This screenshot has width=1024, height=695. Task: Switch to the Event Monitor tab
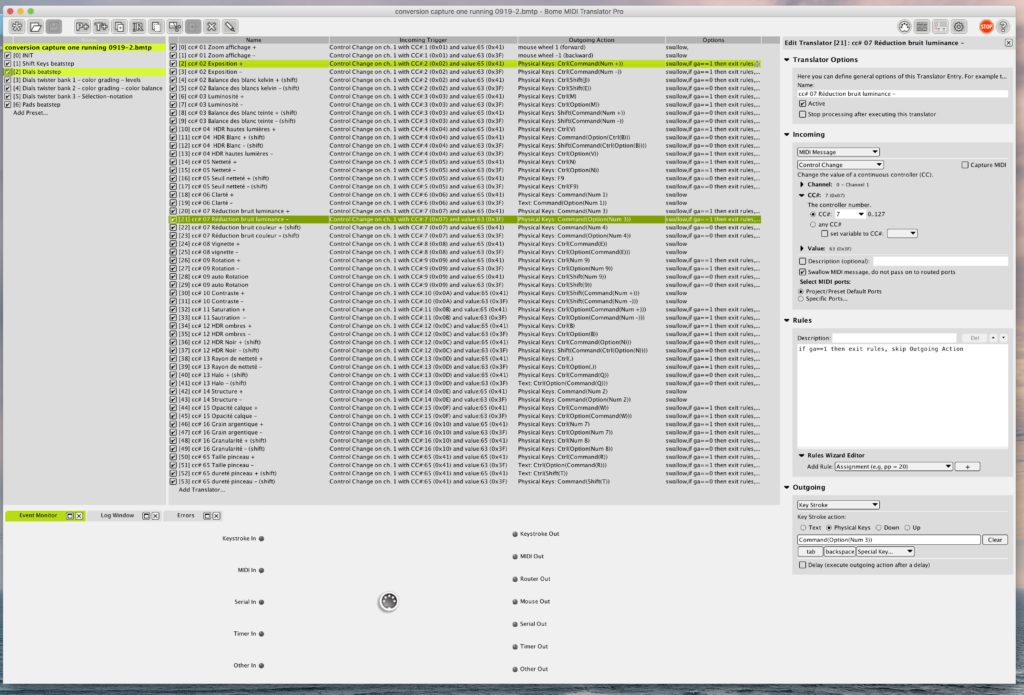pos(38,516)
